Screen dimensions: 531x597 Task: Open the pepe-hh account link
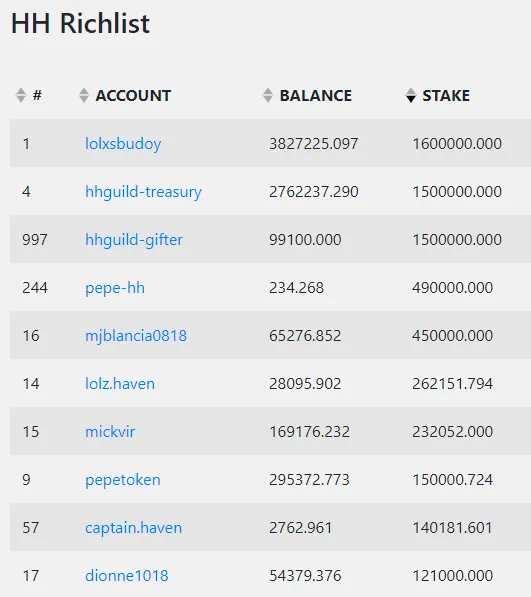(115, 288)
